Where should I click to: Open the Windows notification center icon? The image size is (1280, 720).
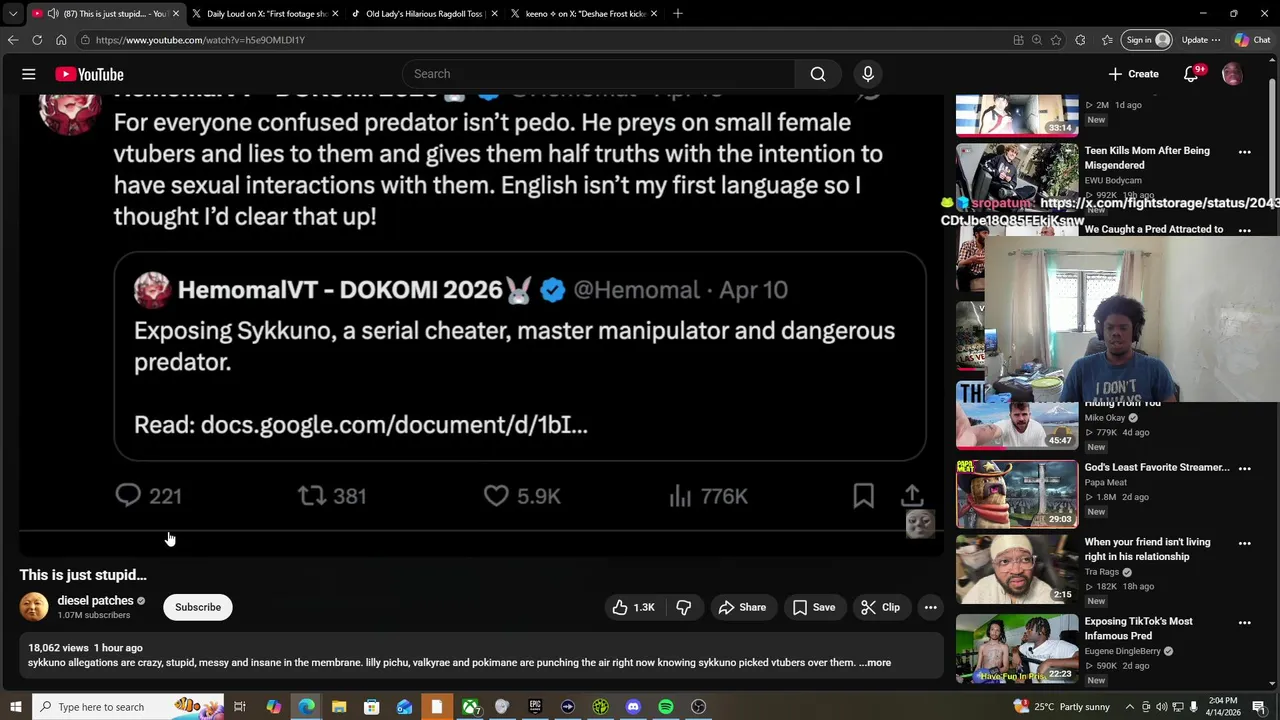click(x=1259, y=707)
